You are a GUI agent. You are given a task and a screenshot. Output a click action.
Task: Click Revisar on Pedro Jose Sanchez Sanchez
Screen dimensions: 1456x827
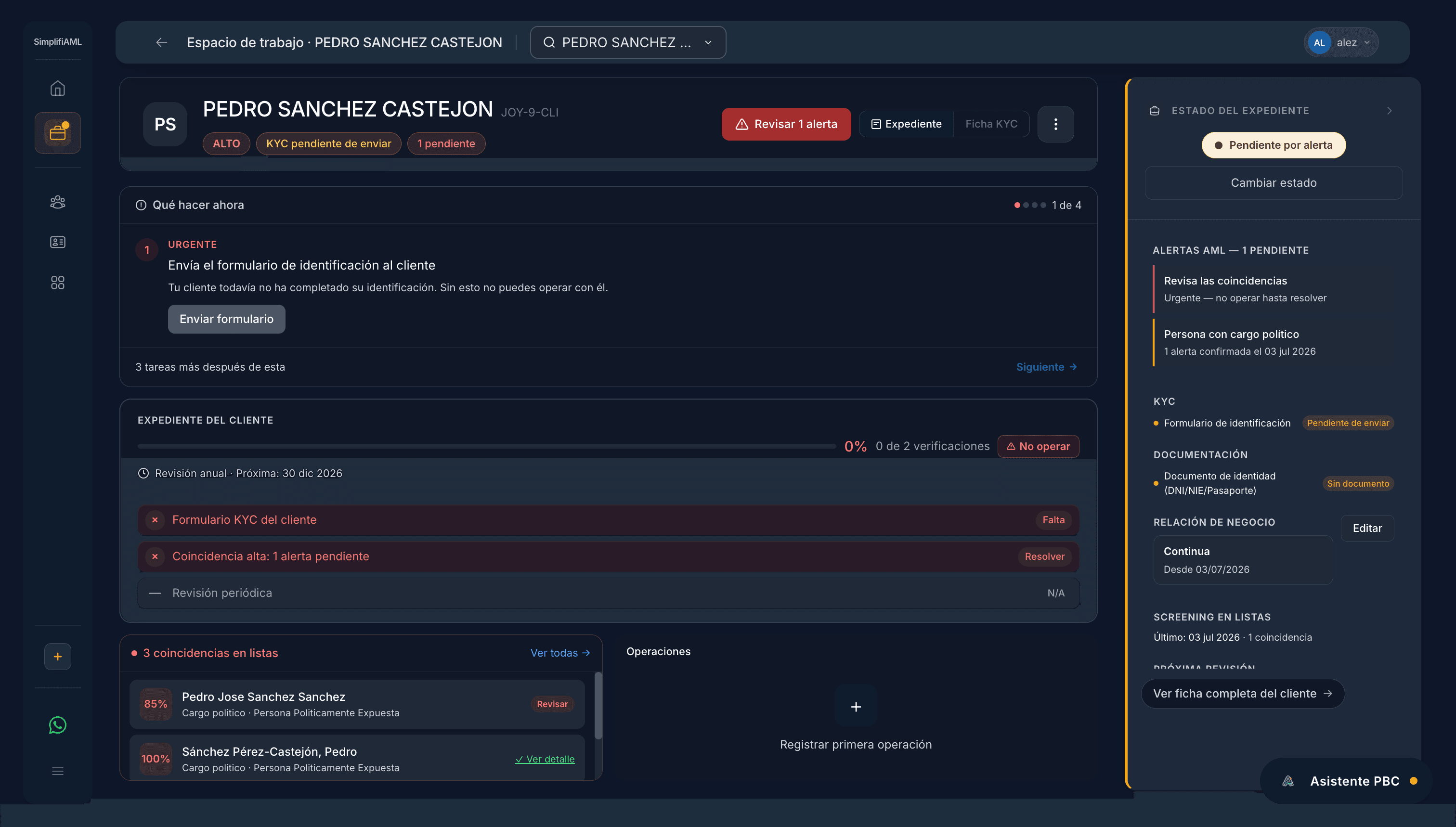pos(552,704)
